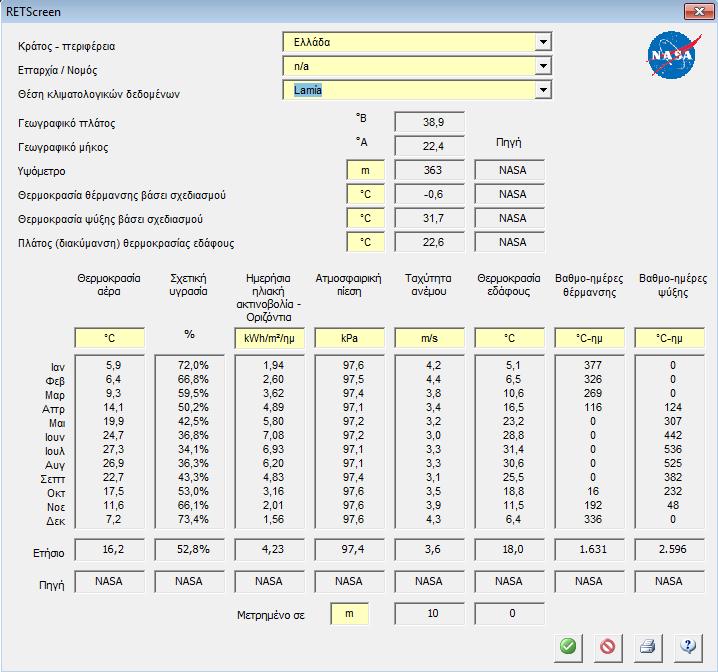718x672 pixels.
Task: Click the Σεπτ month row label
Action: [53, 479]
